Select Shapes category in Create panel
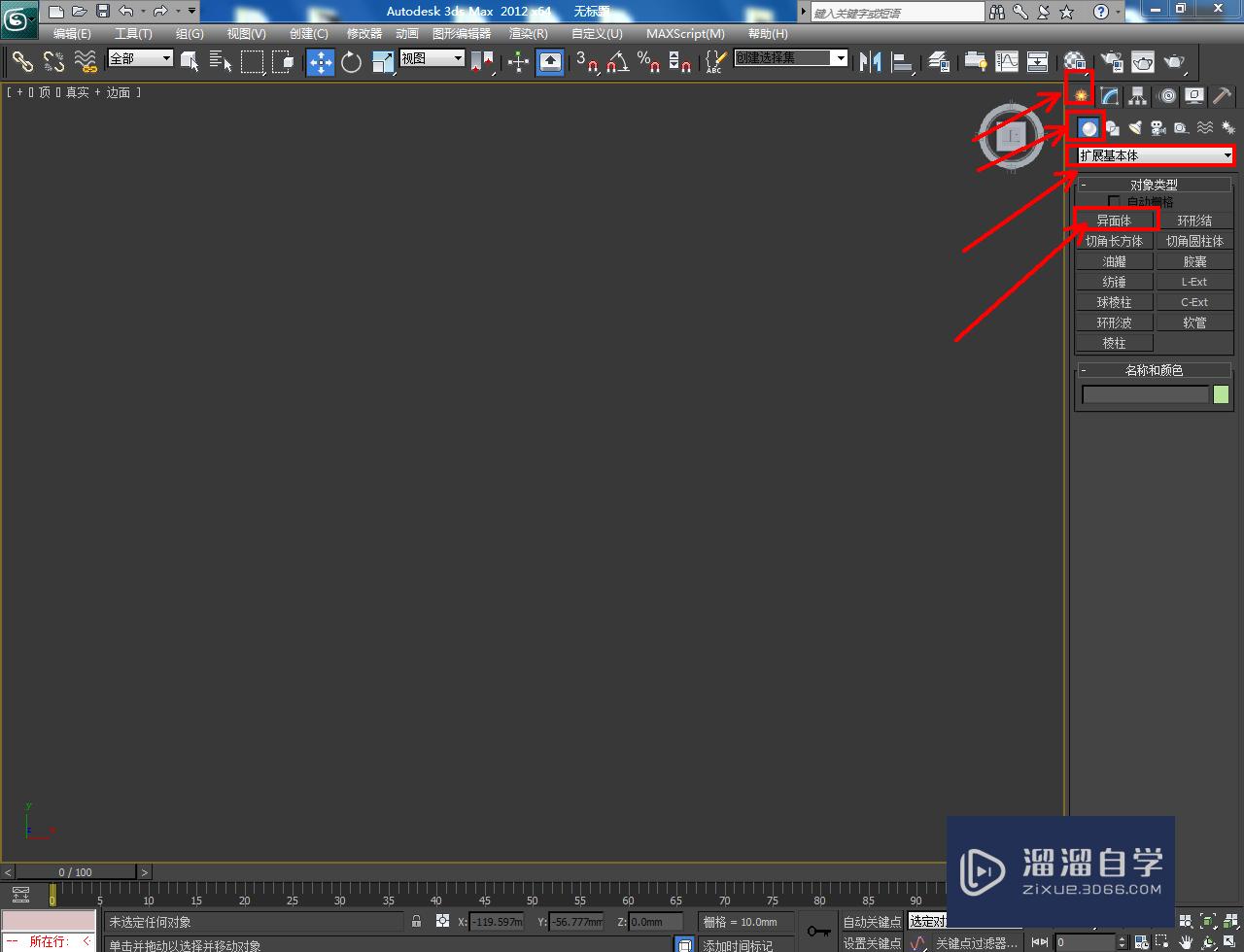1244x952 pixels. click(1112, 127)
